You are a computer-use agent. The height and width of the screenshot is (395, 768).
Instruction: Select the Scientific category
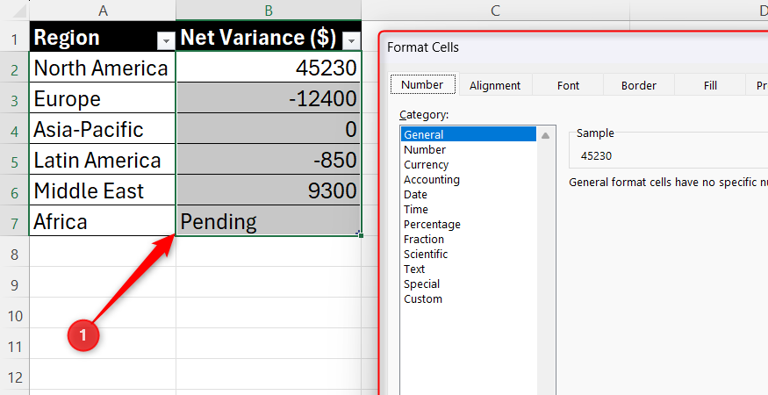click(468, 254)
